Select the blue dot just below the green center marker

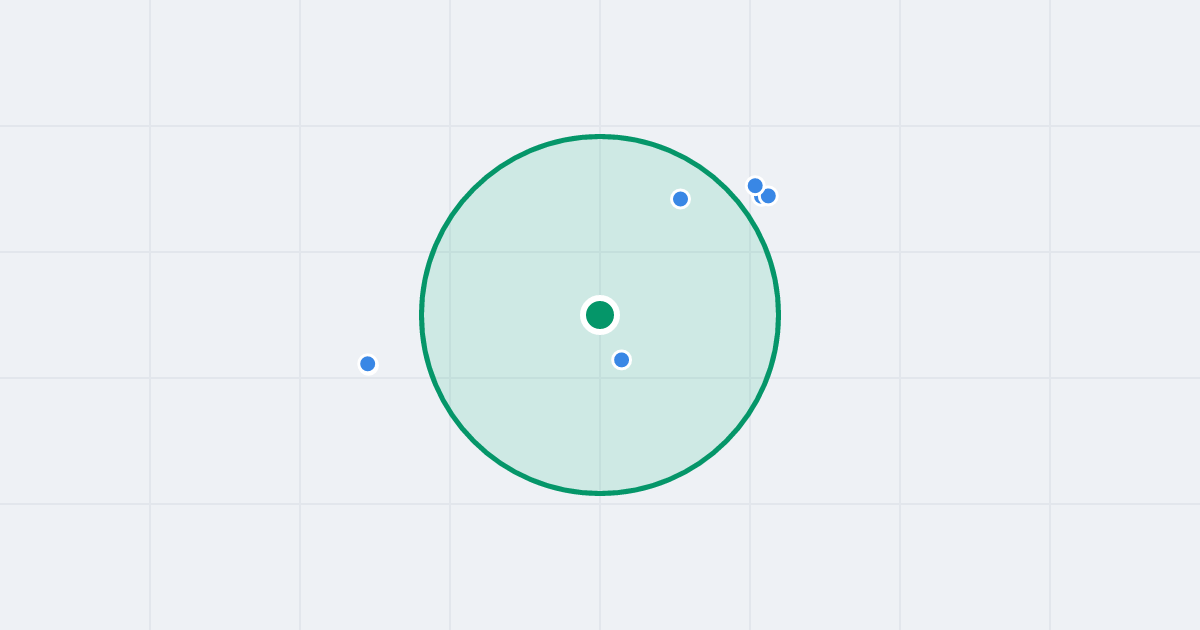(621, 360)
